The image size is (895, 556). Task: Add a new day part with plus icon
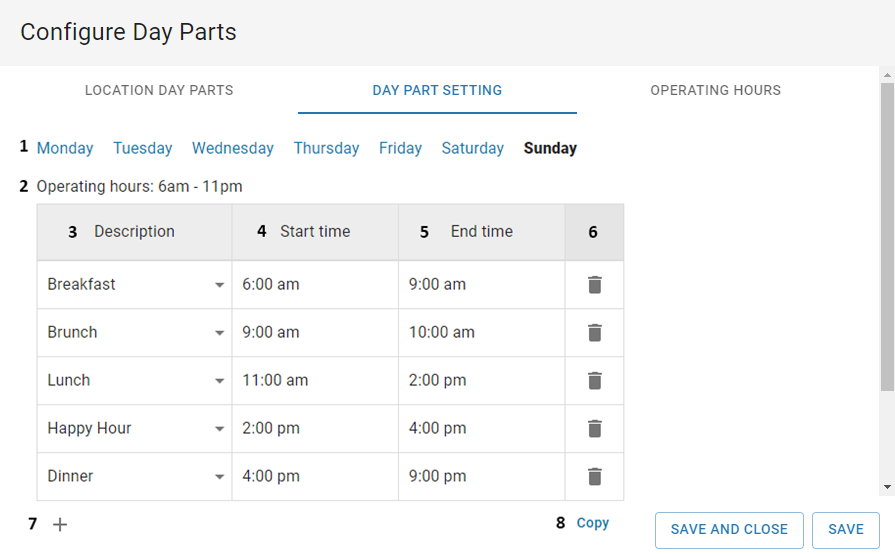click(60, 524)
